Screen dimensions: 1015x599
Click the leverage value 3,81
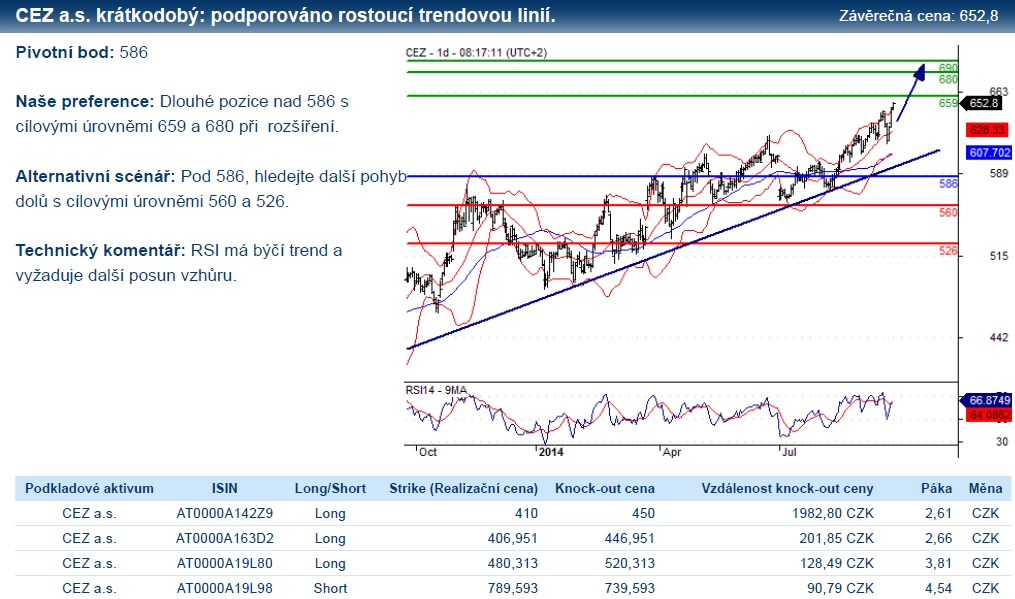939,563
